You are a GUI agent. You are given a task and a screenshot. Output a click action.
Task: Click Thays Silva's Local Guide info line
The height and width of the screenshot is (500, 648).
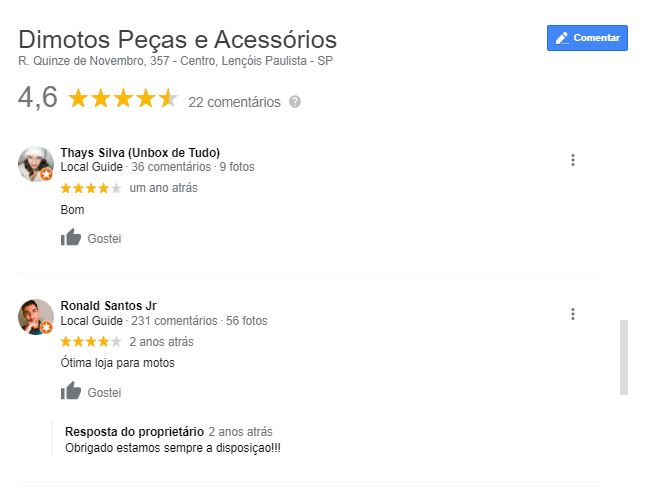157,167
